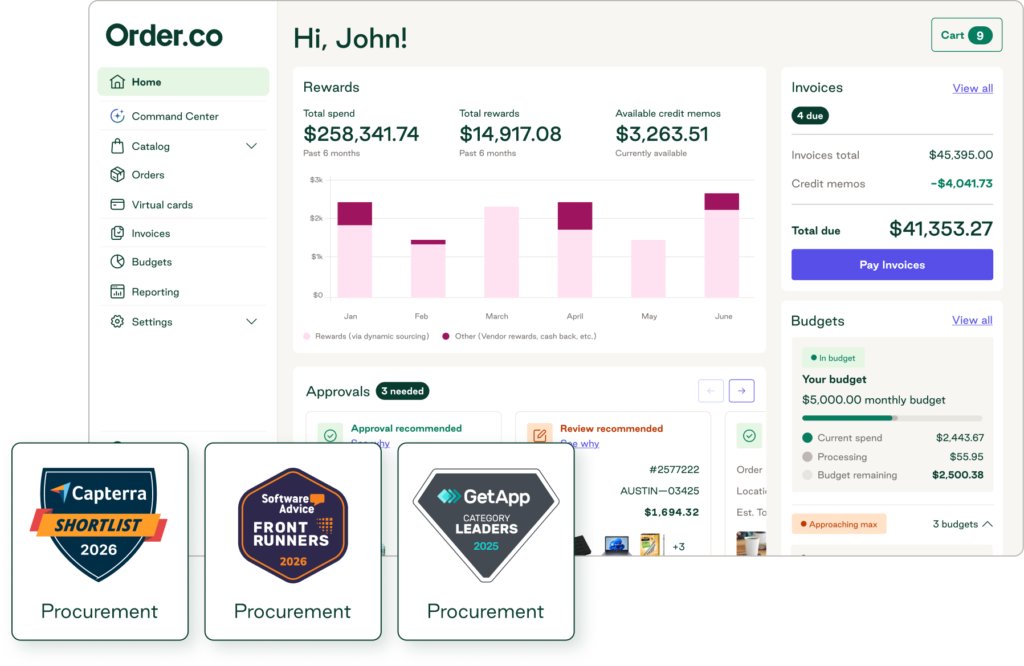Click the laptop product thumbnail
Viewport: 1024px width, 666px height.
(616, 545)
